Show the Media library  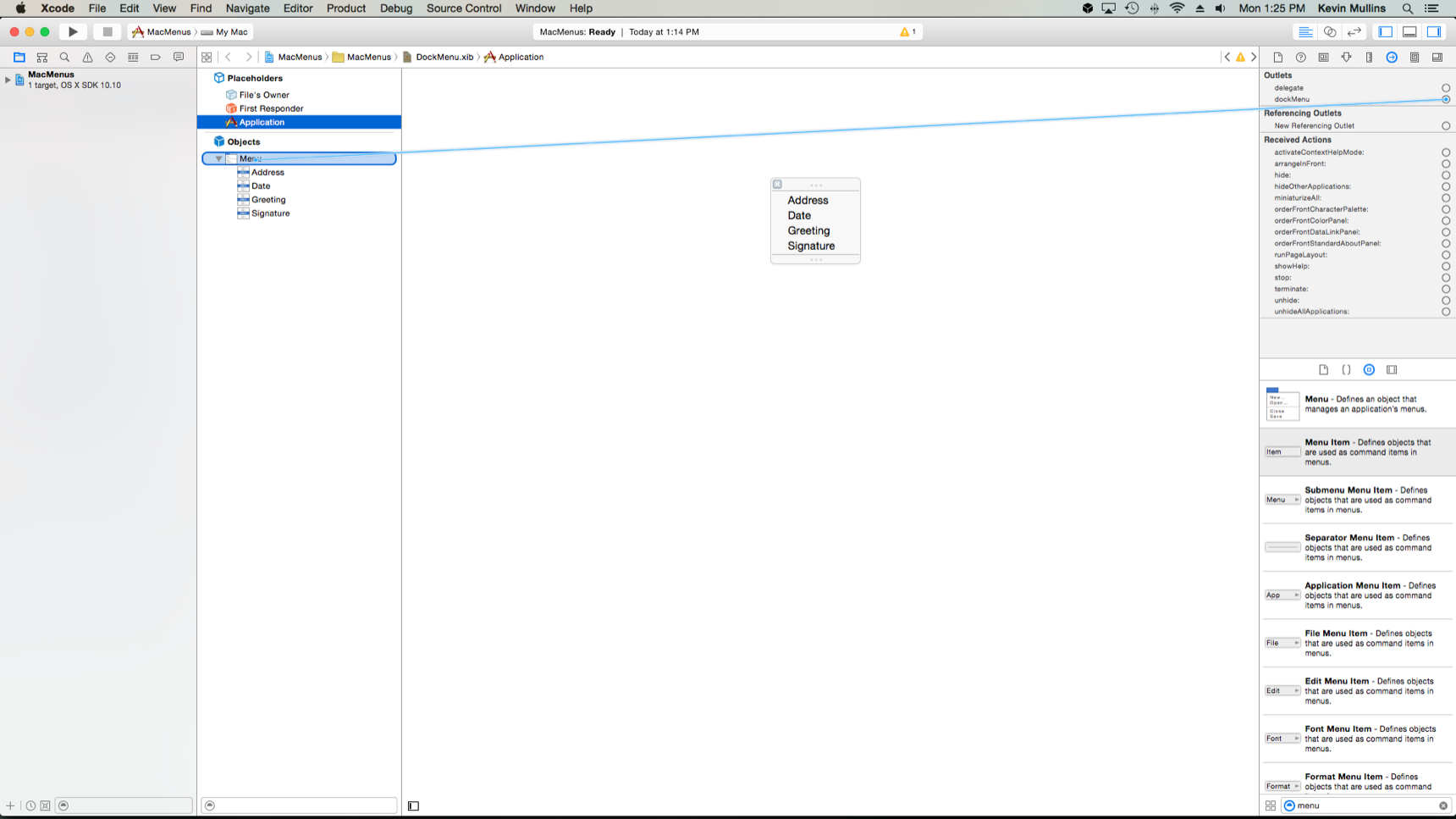[1392, 370]
